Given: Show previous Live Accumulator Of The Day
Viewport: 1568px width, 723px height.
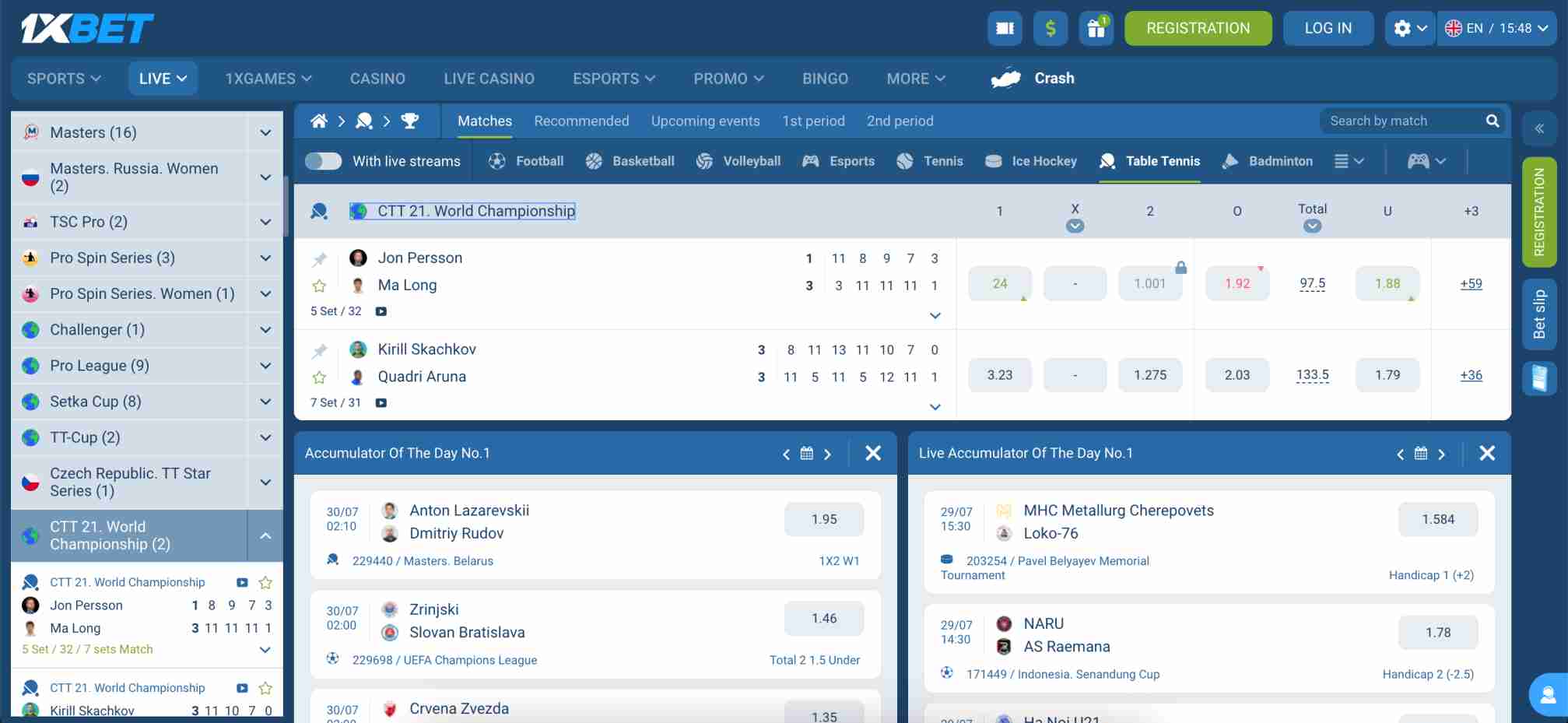Looking at the screenshot, I should point(1400,454).
